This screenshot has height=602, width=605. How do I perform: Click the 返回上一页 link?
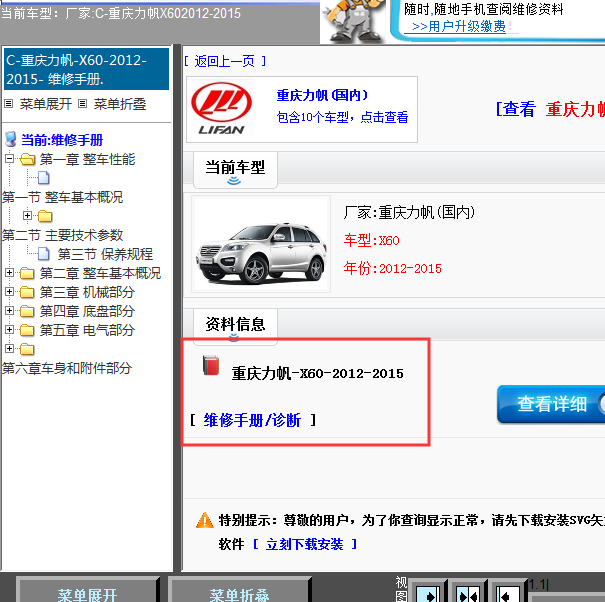(x=225, y=61)
